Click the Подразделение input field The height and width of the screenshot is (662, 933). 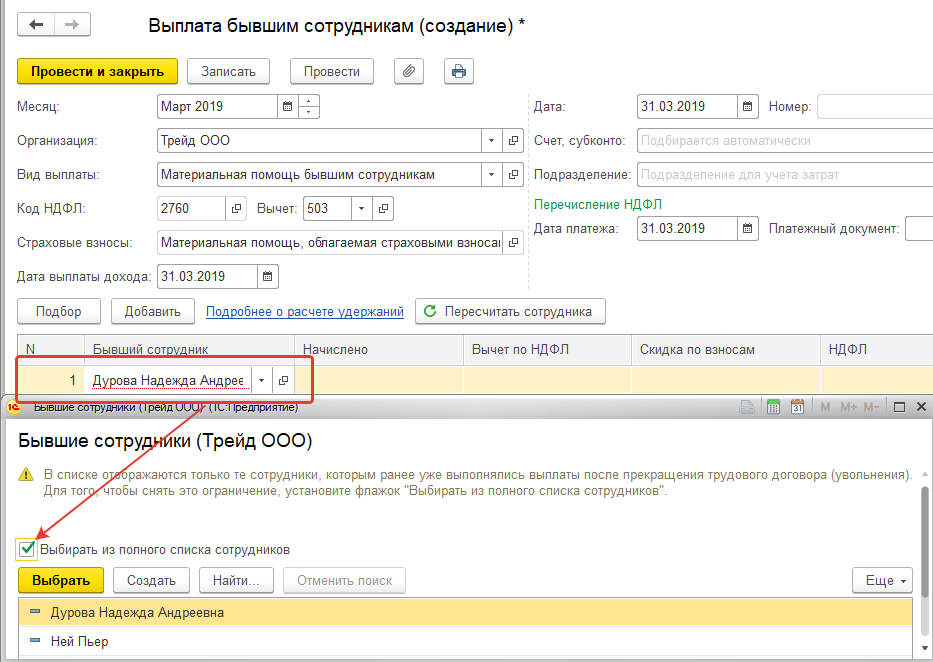(x=785, y=174)
